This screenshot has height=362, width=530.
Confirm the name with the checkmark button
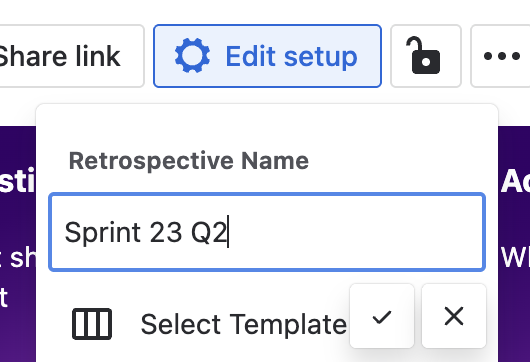tap(382, 316)
